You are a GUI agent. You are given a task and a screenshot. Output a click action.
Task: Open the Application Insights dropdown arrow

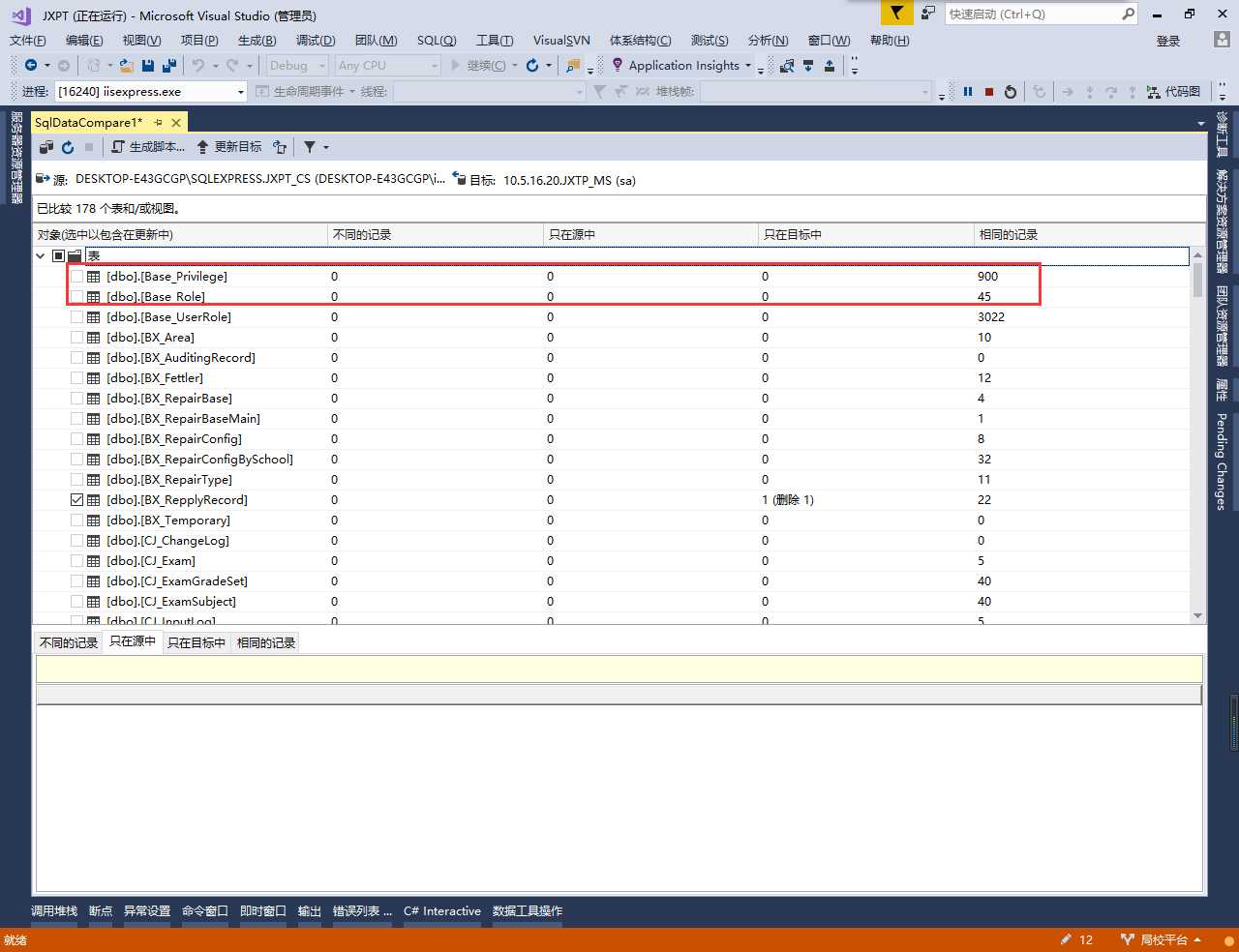(748, 65)
